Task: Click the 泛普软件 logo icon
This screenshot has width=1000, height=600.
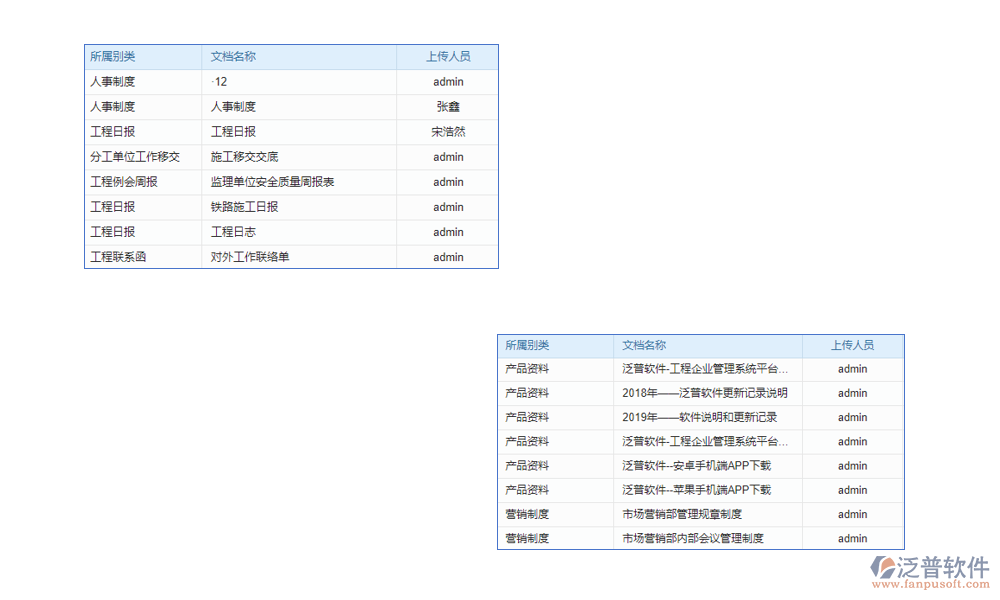Action: click(x=884, y=567)
